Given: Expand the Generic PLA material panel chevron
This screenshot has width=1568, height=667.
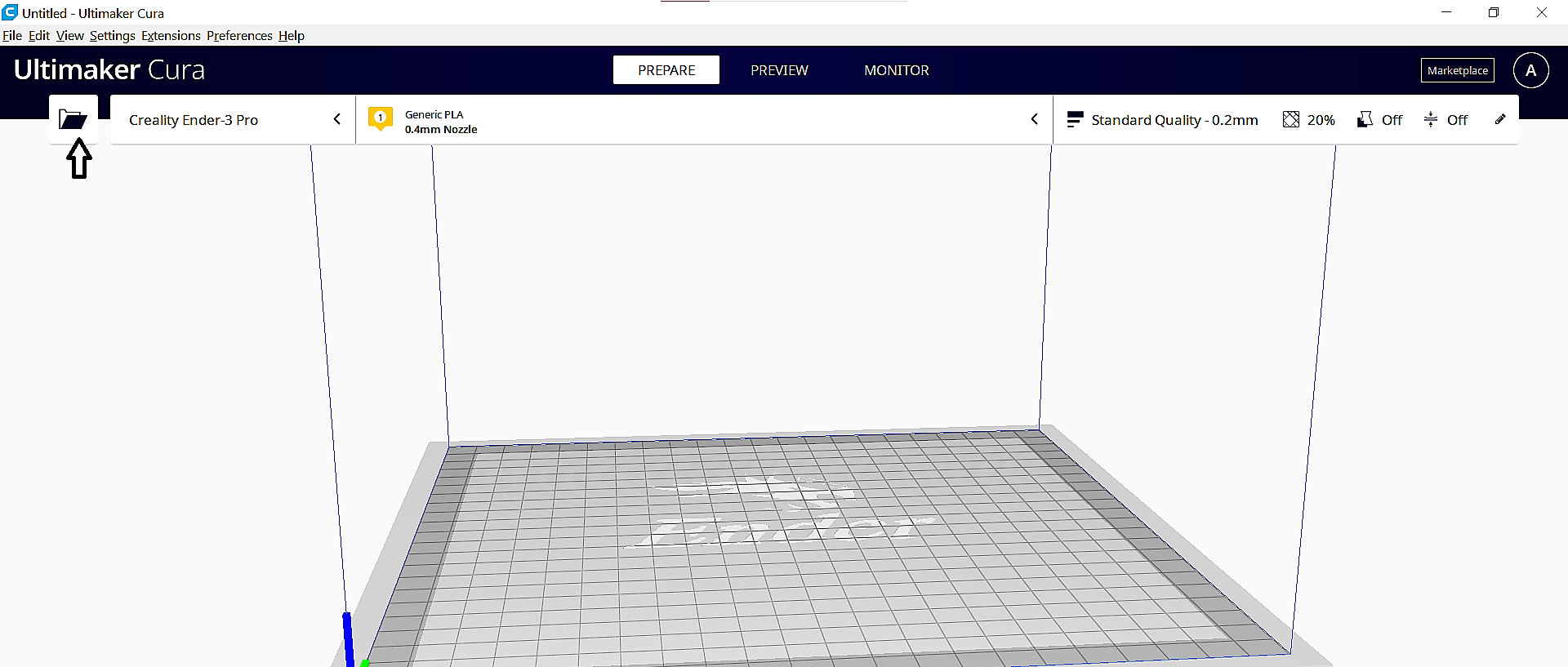Looking at the screenshot, I should coord(1035,119).
